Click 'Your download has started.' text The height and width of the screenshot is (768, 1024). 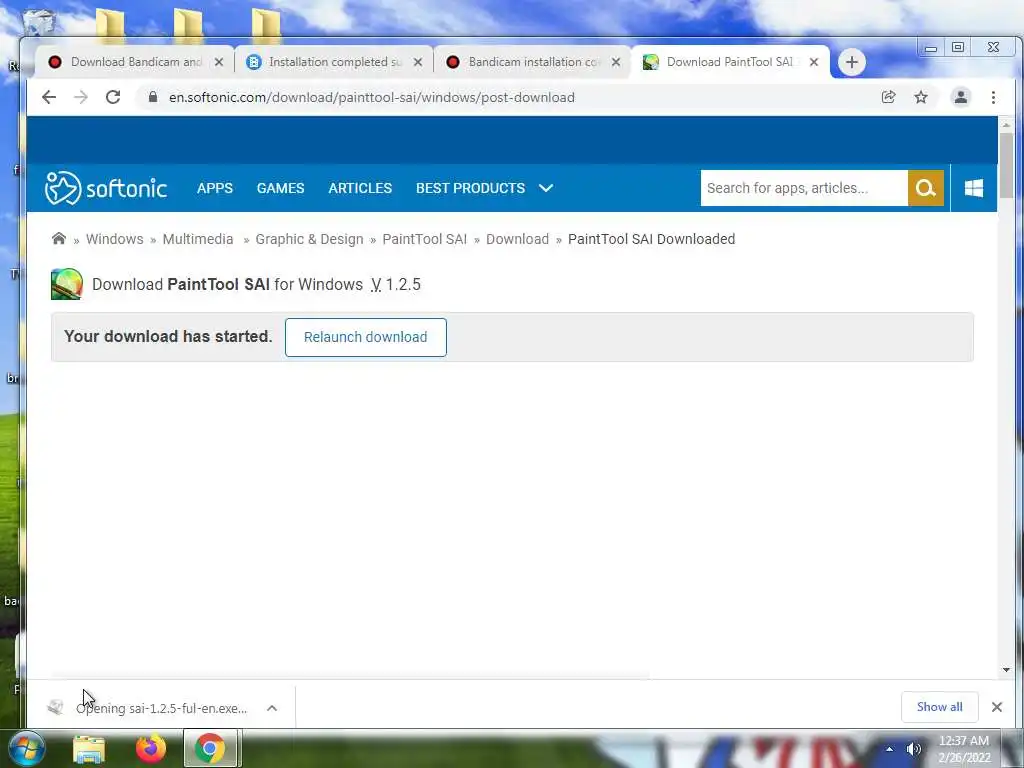tap(168, 336)
